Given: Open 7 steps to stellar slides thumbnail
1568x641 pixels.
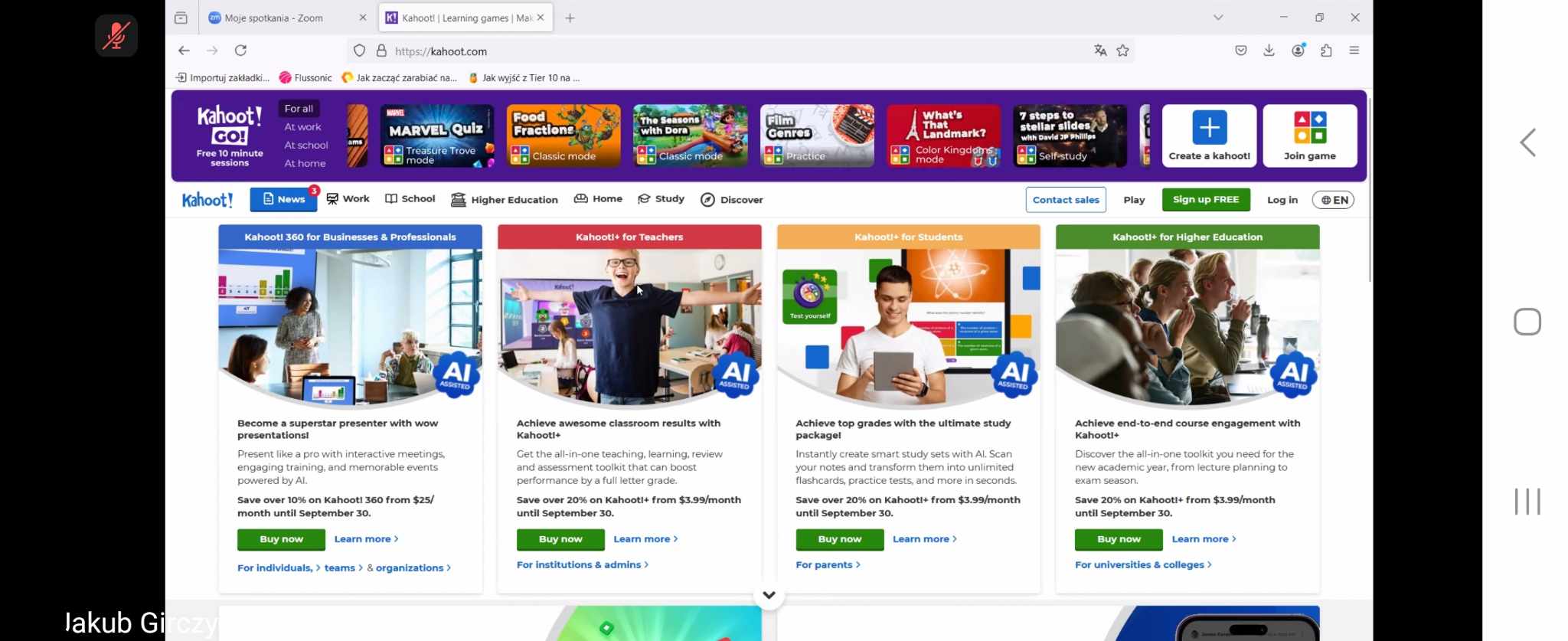Looking at the screenshot, I should [1070, 136].
